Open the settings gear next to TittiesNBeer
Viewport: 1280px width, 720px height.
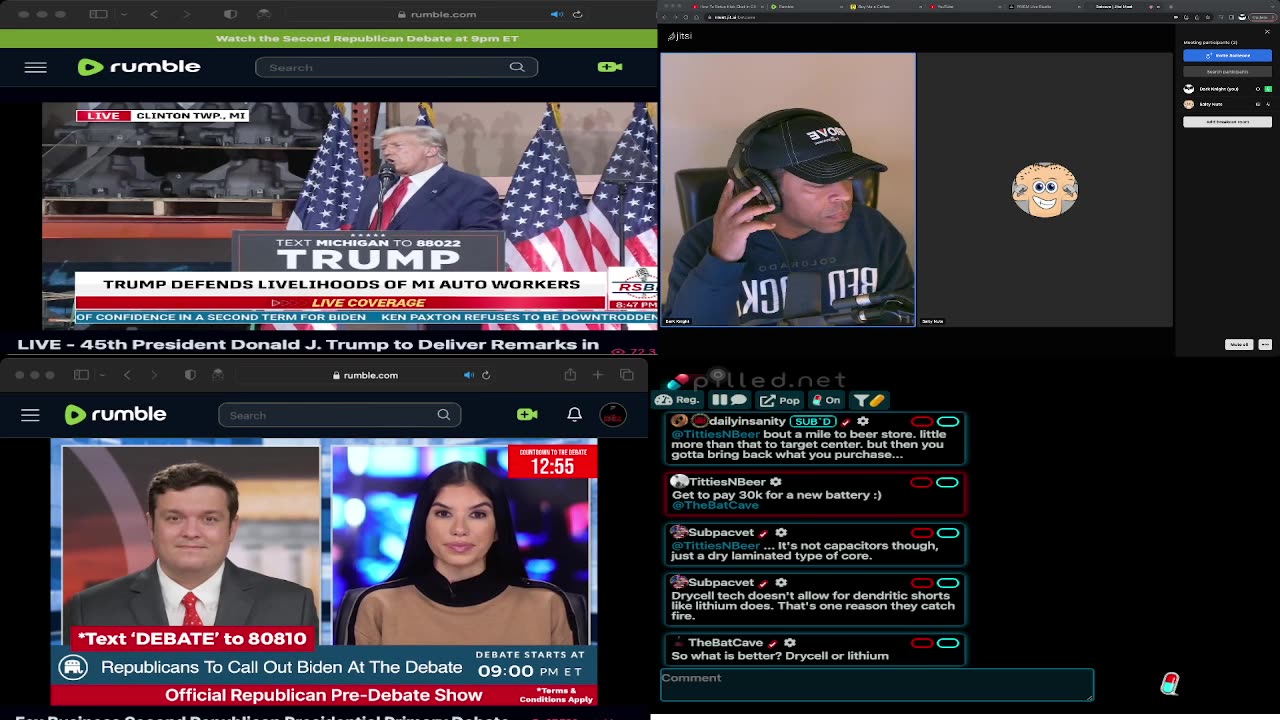click(x=775, y=481)
